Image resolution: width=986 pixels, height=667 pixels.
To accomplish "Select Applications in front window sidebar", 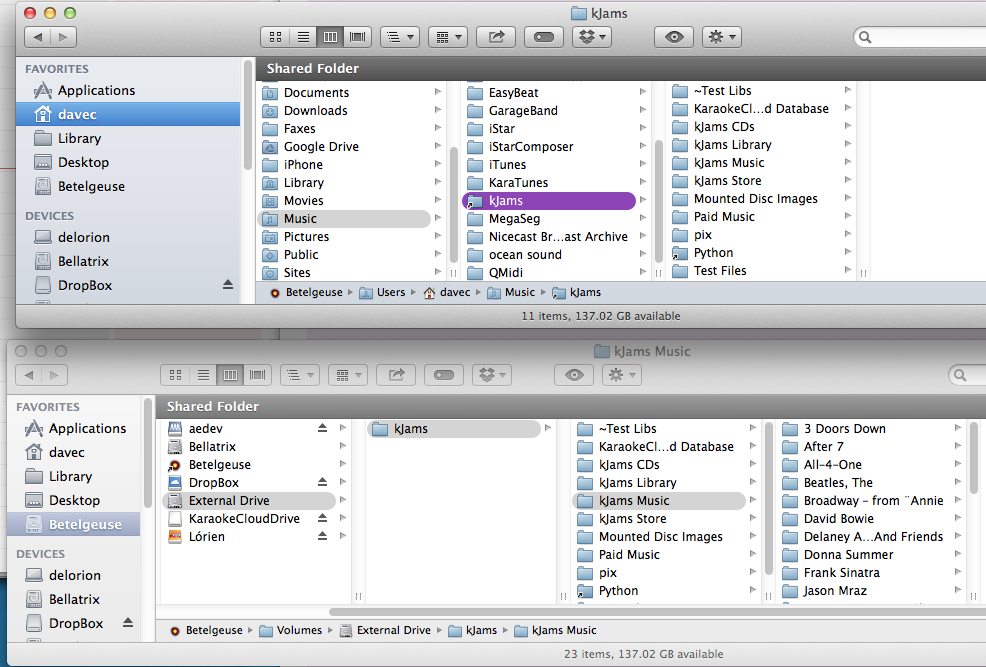I will [96, 90].
